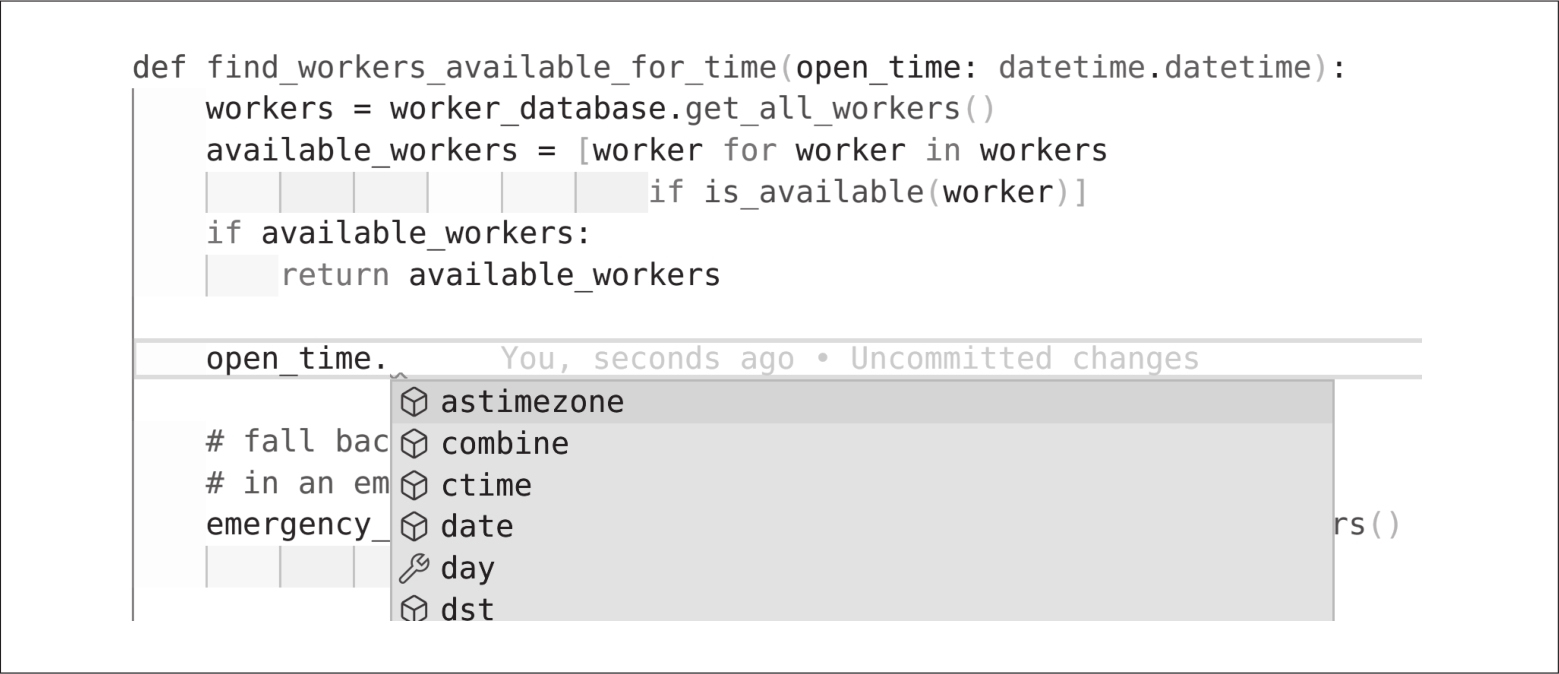The image size is (1559, 674).
Task: Place cursor after 'open_time.' on the active line
Action: click(x=390, y=358)
